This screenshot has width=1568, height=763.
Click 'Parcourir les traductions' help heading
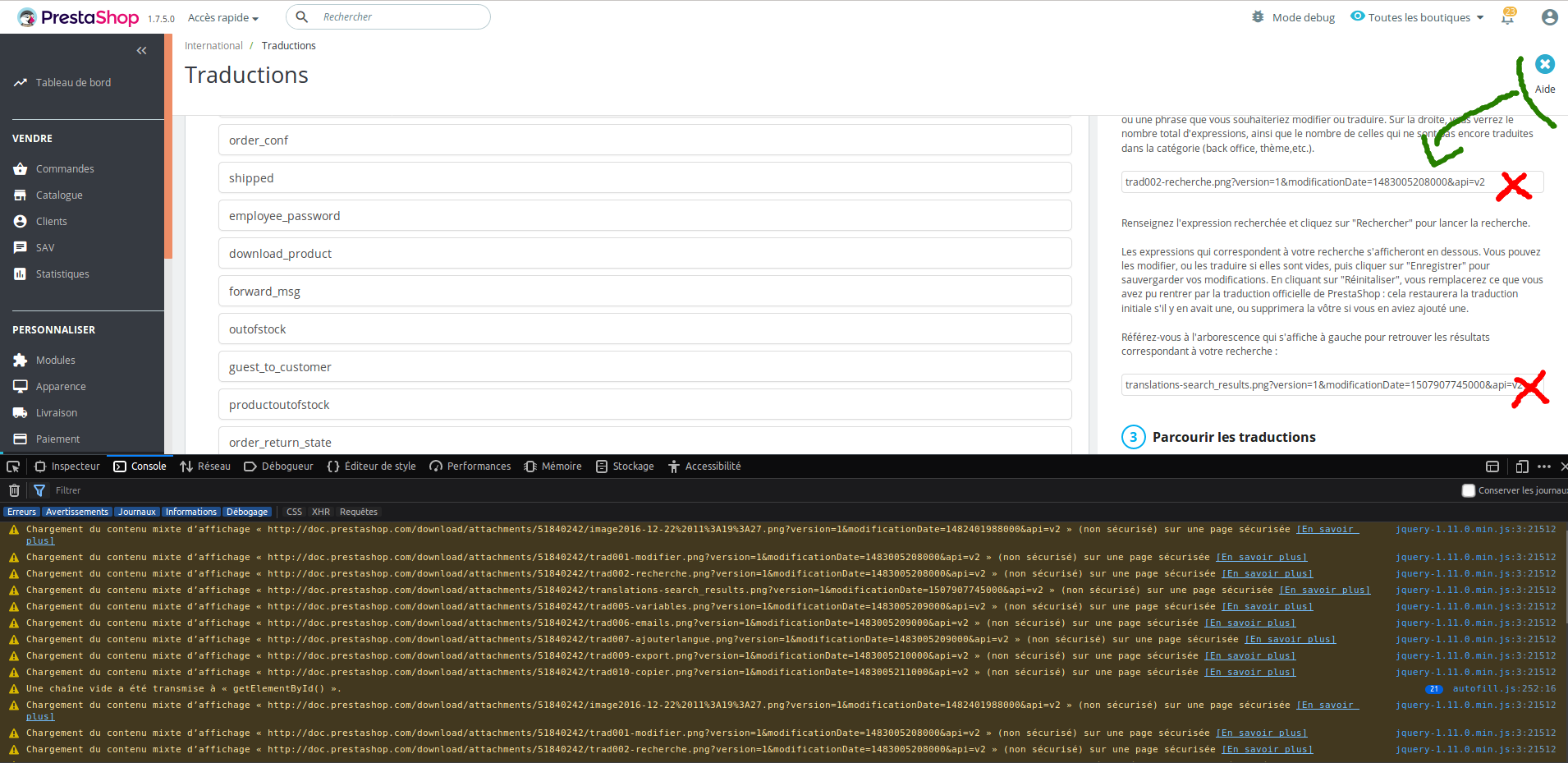1234,437
